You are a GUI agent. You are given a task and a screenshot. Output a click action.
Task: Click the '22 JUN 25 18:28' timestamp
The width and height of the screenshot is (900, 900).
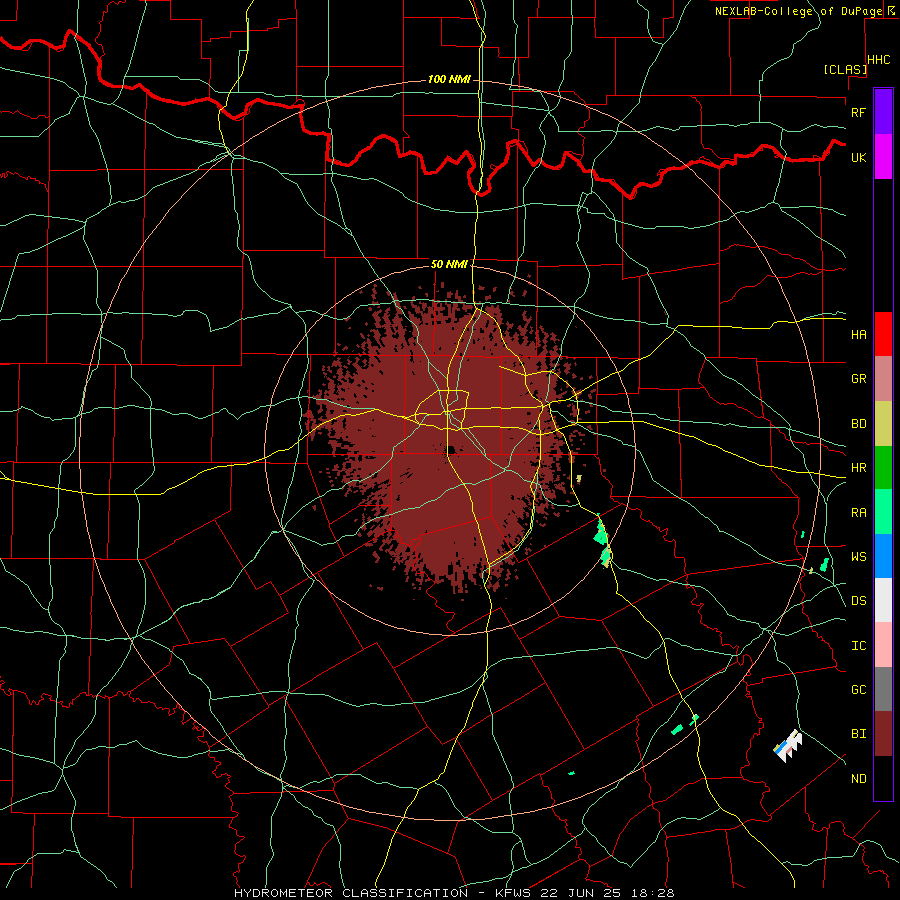point(607,893)
